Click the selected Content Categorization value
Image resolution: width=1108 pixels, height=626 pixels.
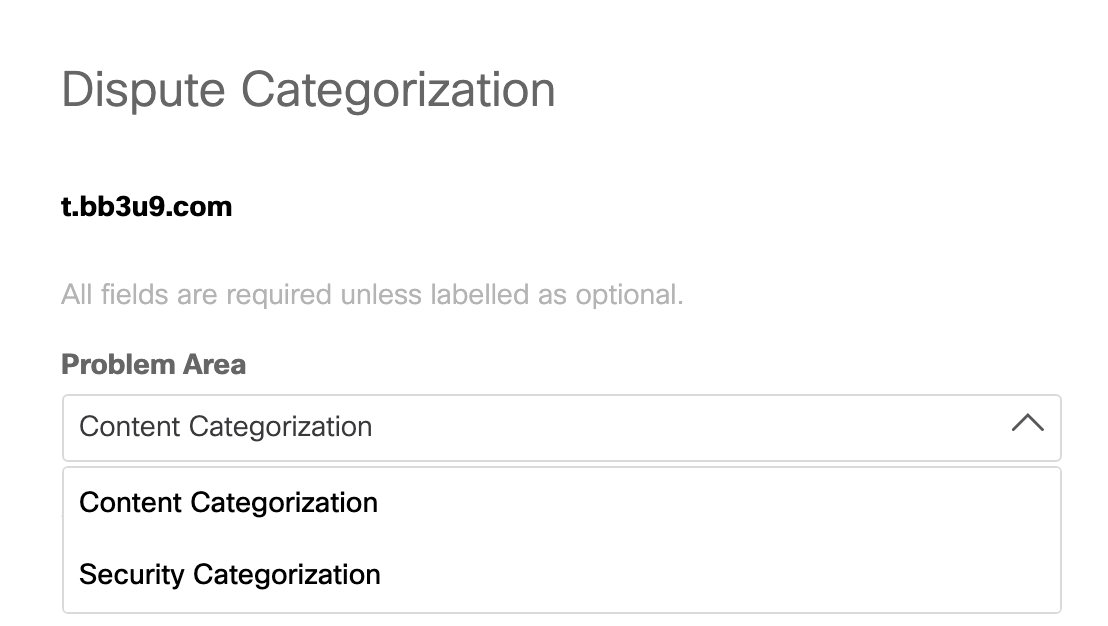click(x=225, y=427)
